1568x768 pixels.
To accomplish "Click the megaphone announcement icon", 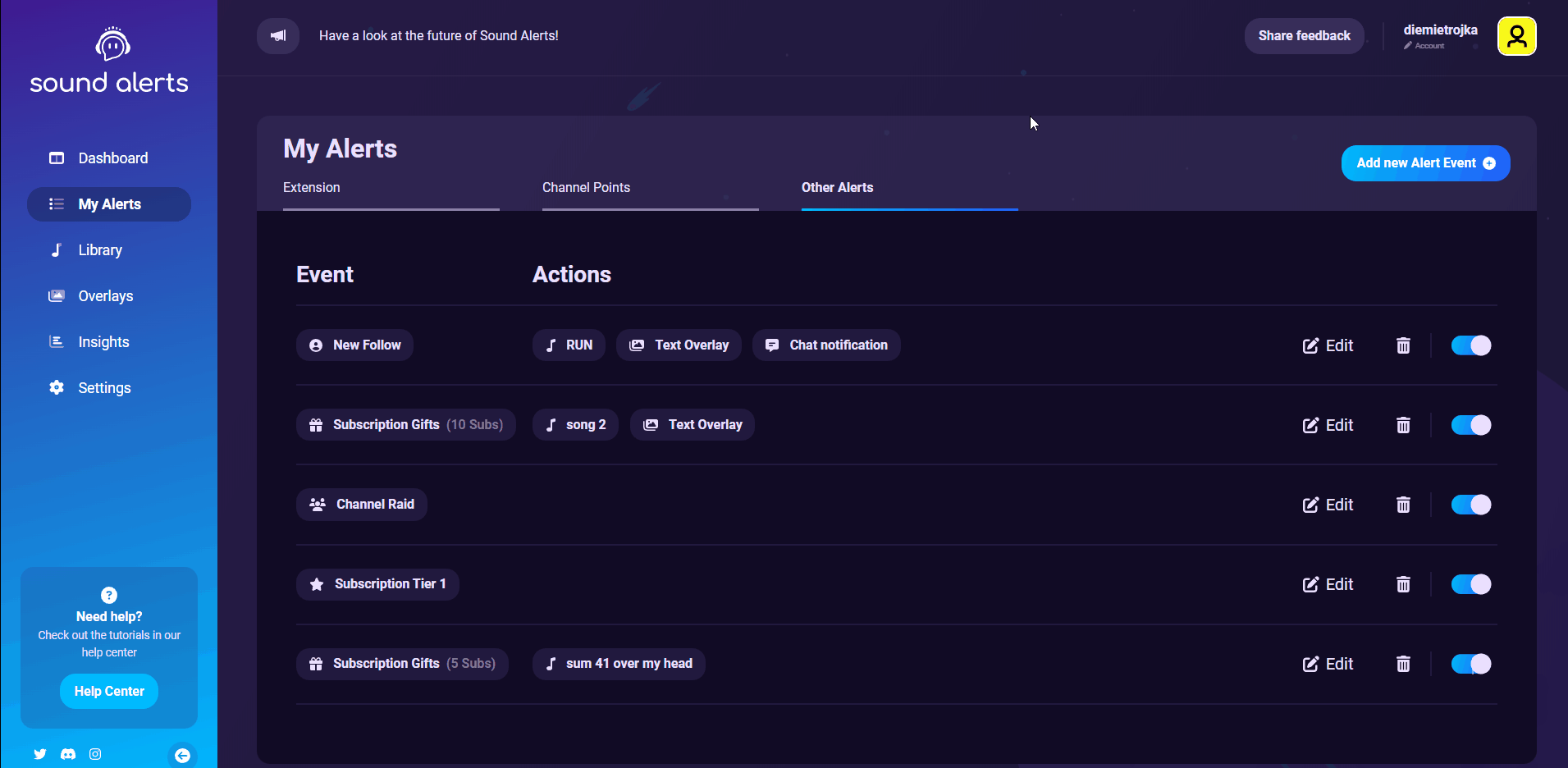I will (x=278, y=36).
